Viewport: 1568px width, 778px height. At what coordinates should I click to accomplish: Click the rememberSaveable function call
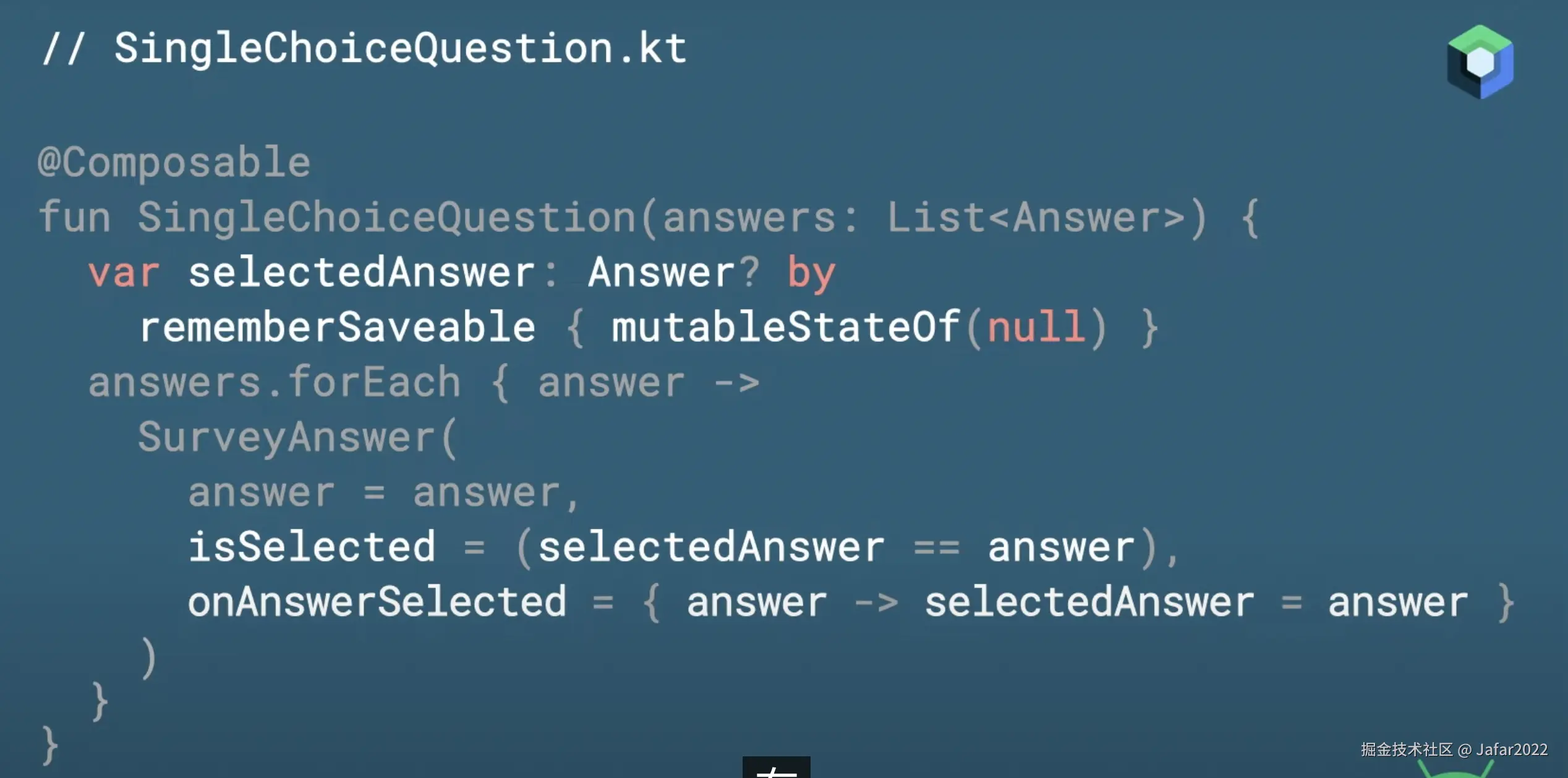point(338,327)
